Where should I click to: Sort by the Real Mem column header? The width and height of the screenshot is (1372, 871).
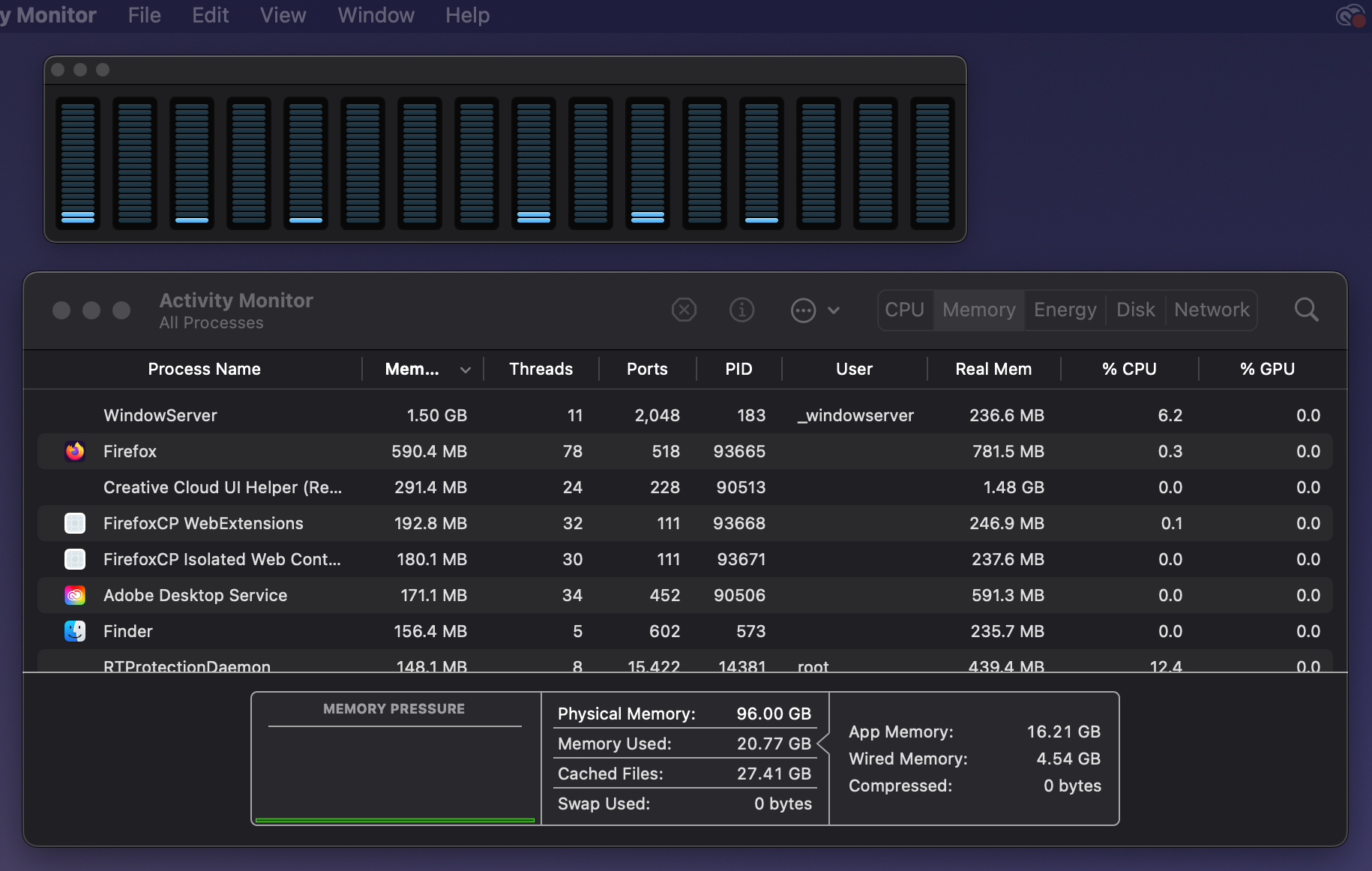(993, 369)
